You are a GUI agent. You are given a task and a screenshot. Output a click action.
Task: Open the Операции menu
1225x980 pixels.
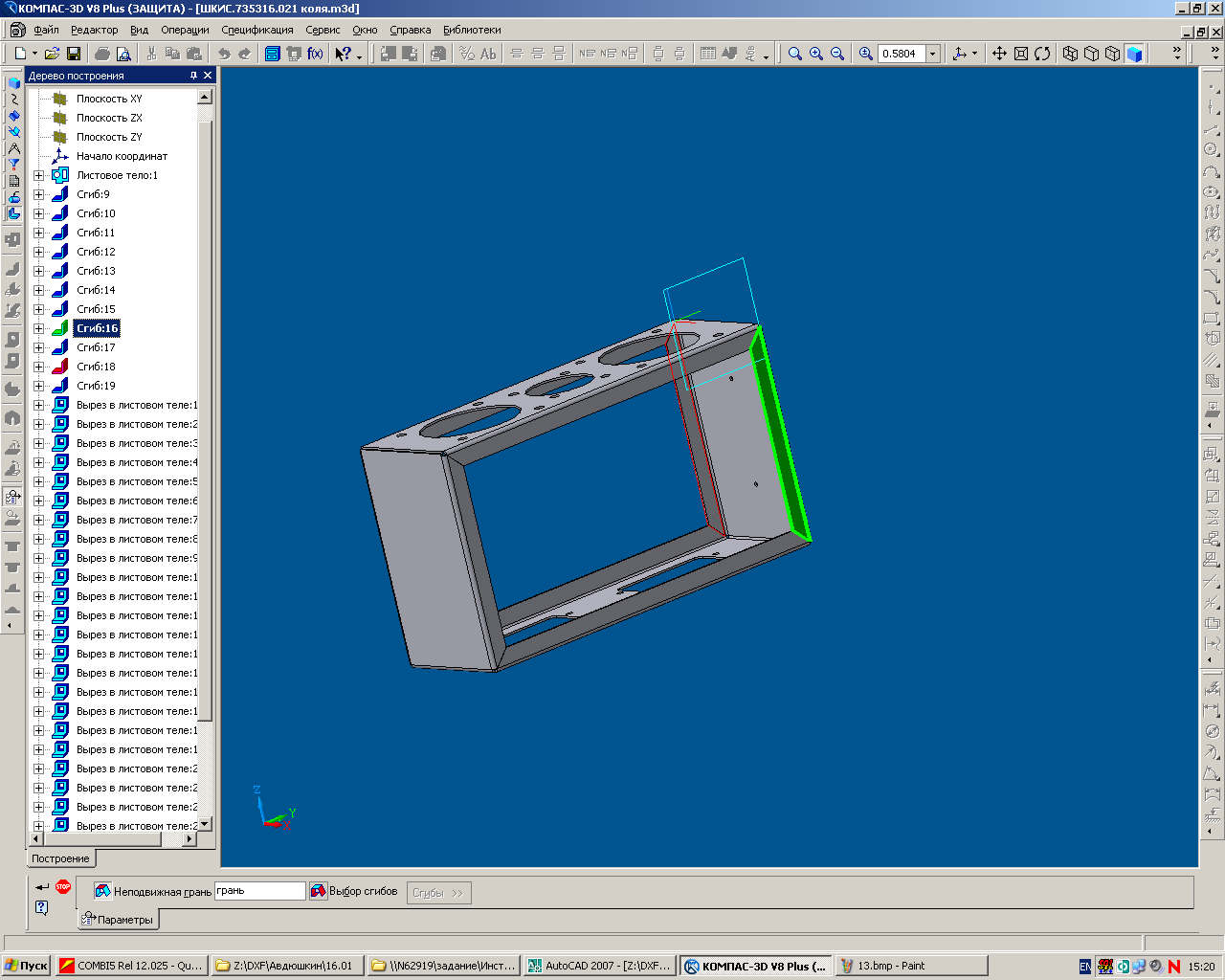(185, 30)
